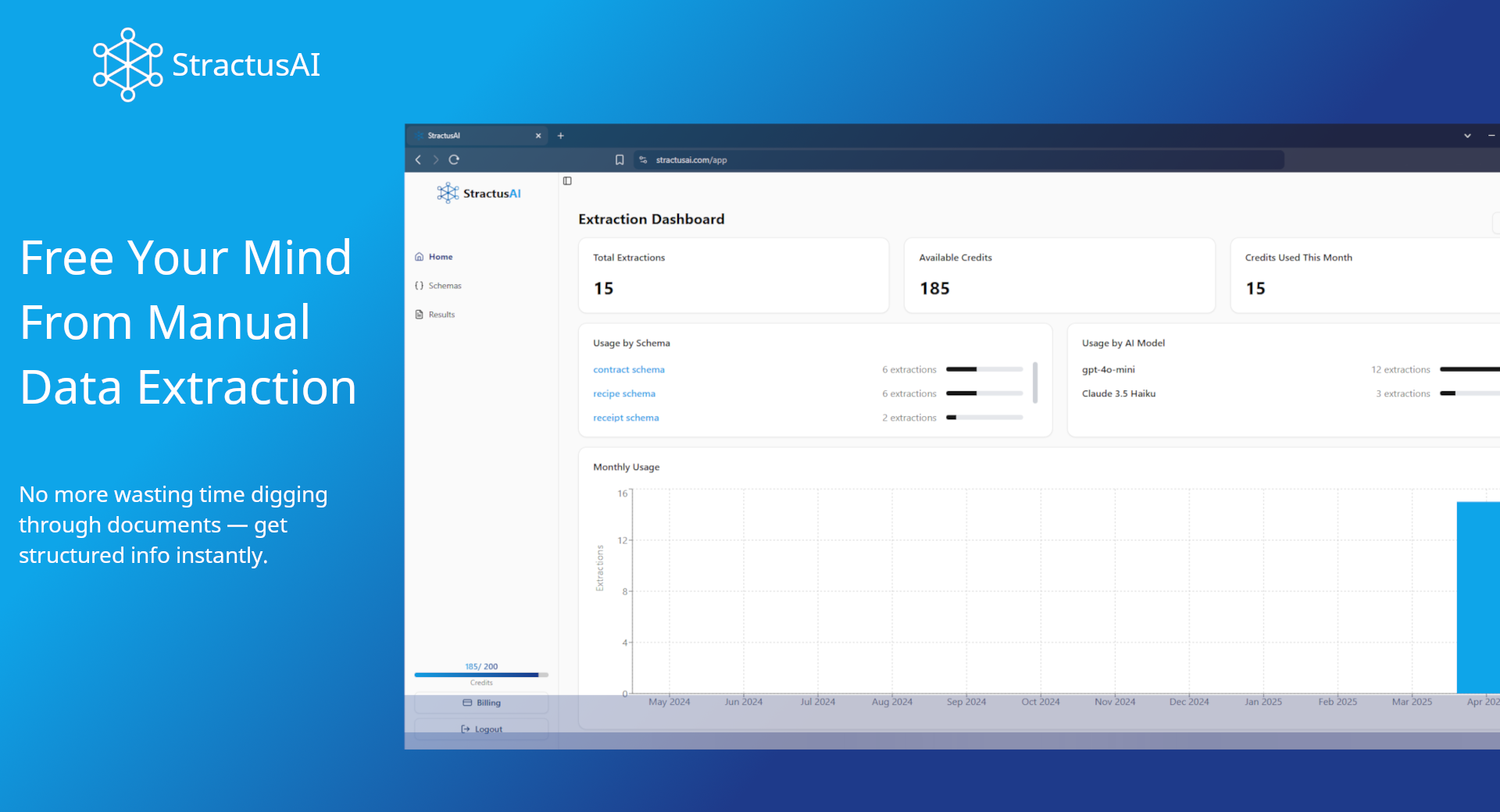Click the browser back arrow
1500x812 pixels.
click(x=418, y=159)
